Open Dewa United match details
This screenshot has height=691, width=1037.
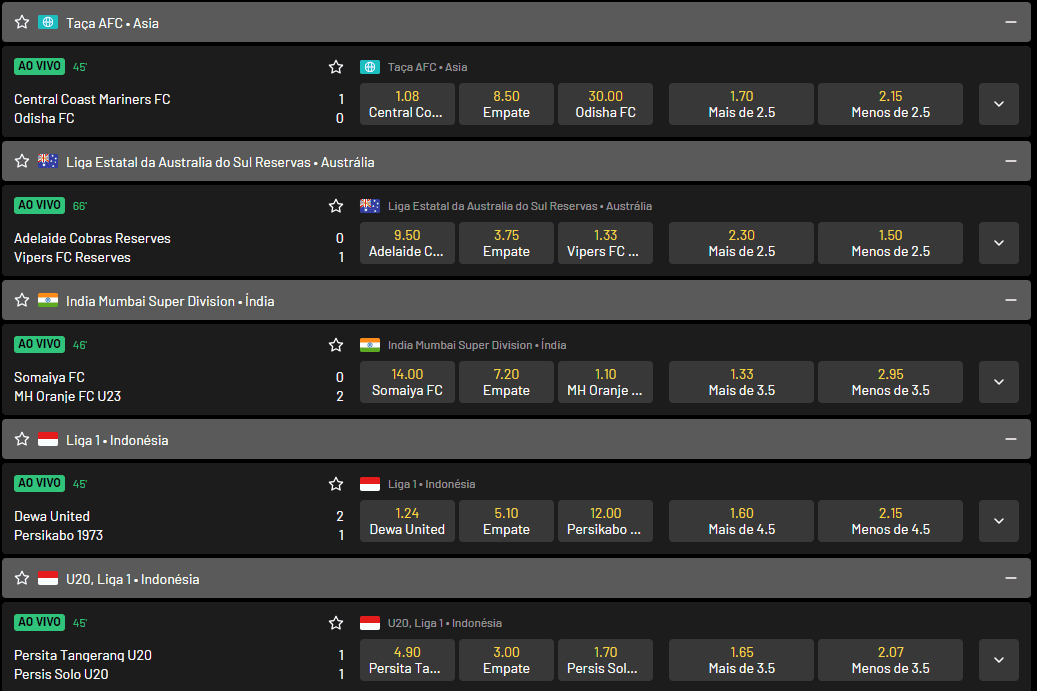pos(52,516)
